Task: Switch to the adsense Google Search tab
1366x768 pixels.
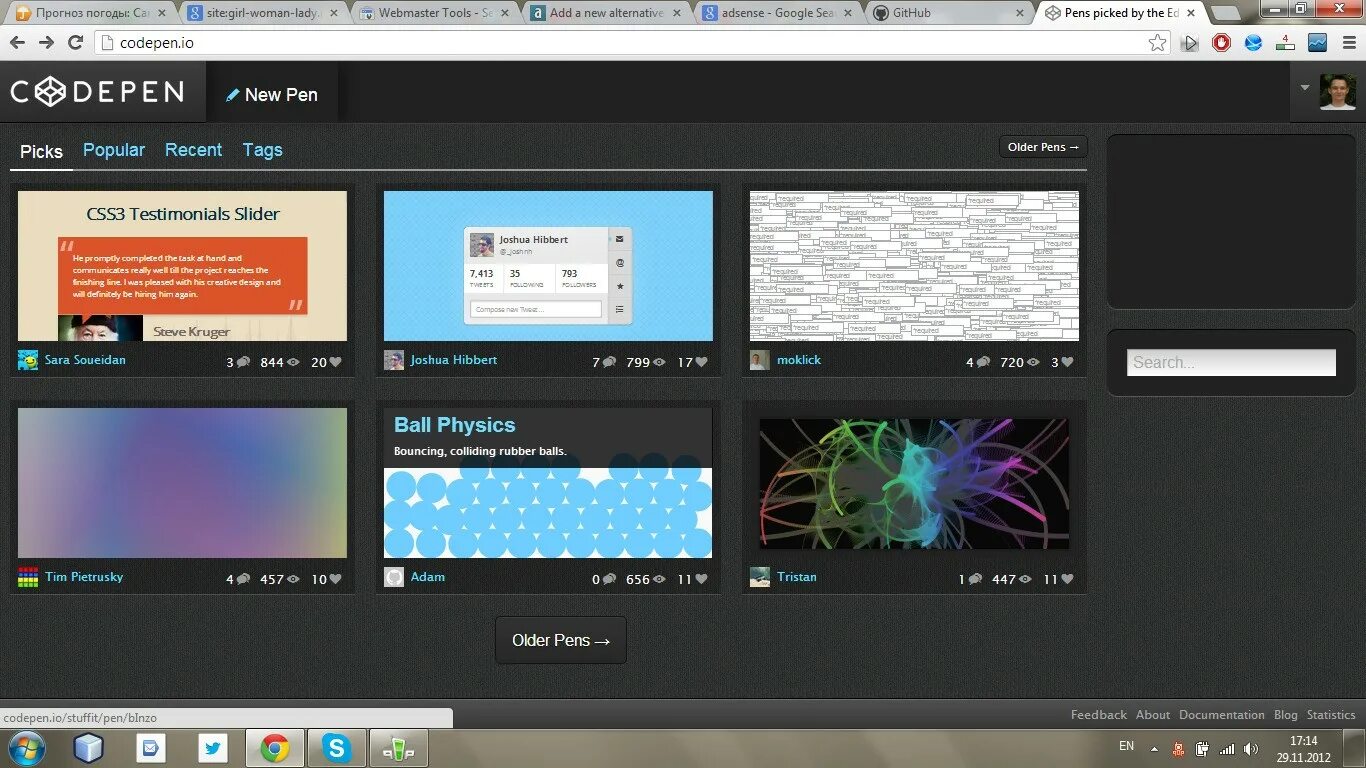Action: (x=777, y=13)
